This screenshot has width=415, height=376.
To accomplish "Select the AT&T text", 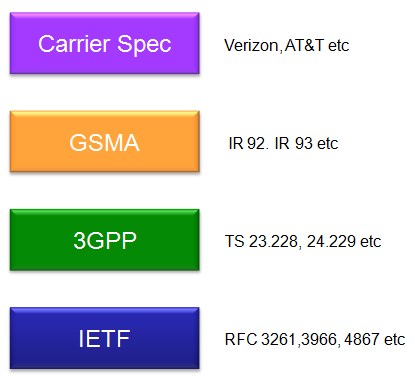I will [304, 45].
